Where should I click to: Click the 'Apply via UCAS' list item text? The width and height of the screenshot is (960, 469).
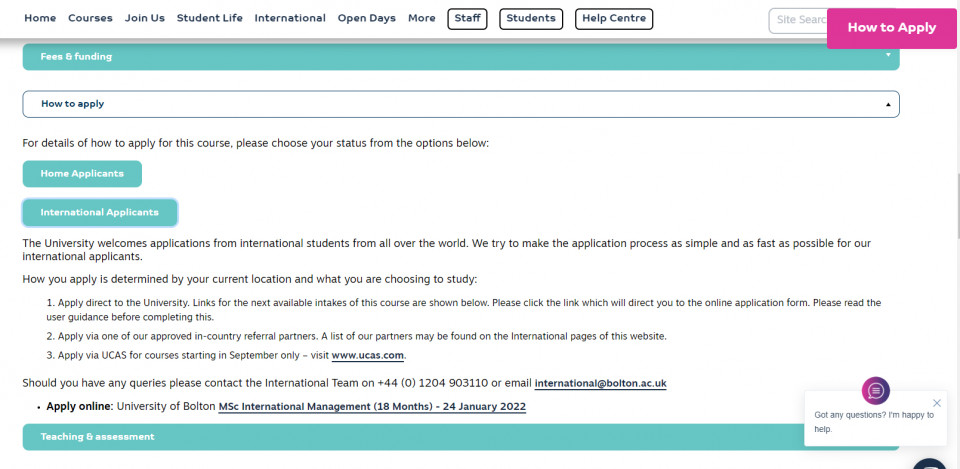tap(227, 355)
